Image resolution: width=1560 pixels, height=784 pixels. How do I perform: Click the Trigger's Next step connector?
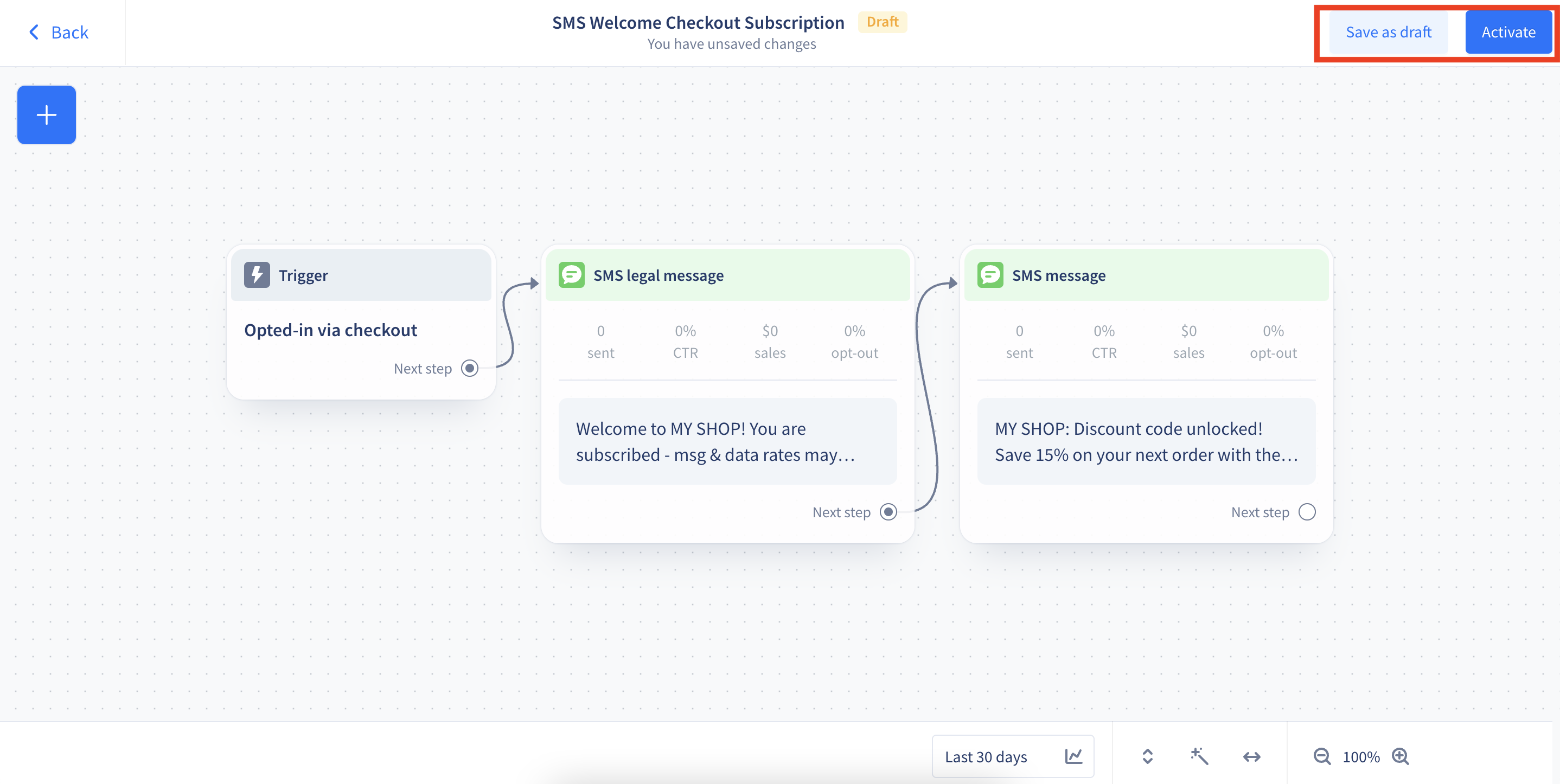coord(469,368)
